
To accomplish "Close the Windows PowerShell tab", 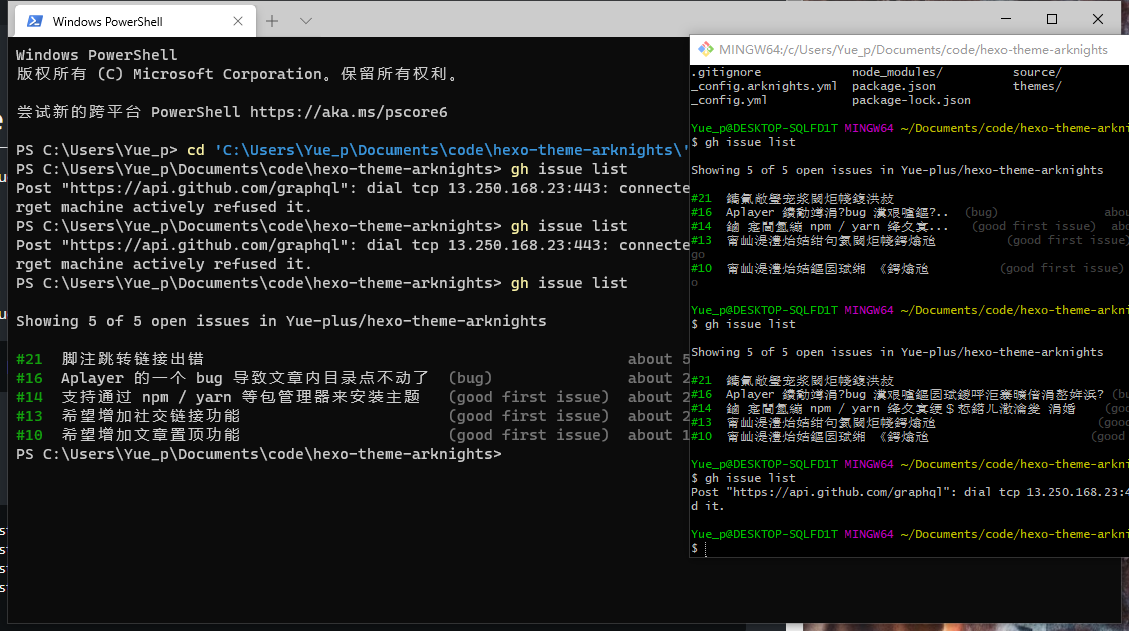I will [x=238, y=20].
